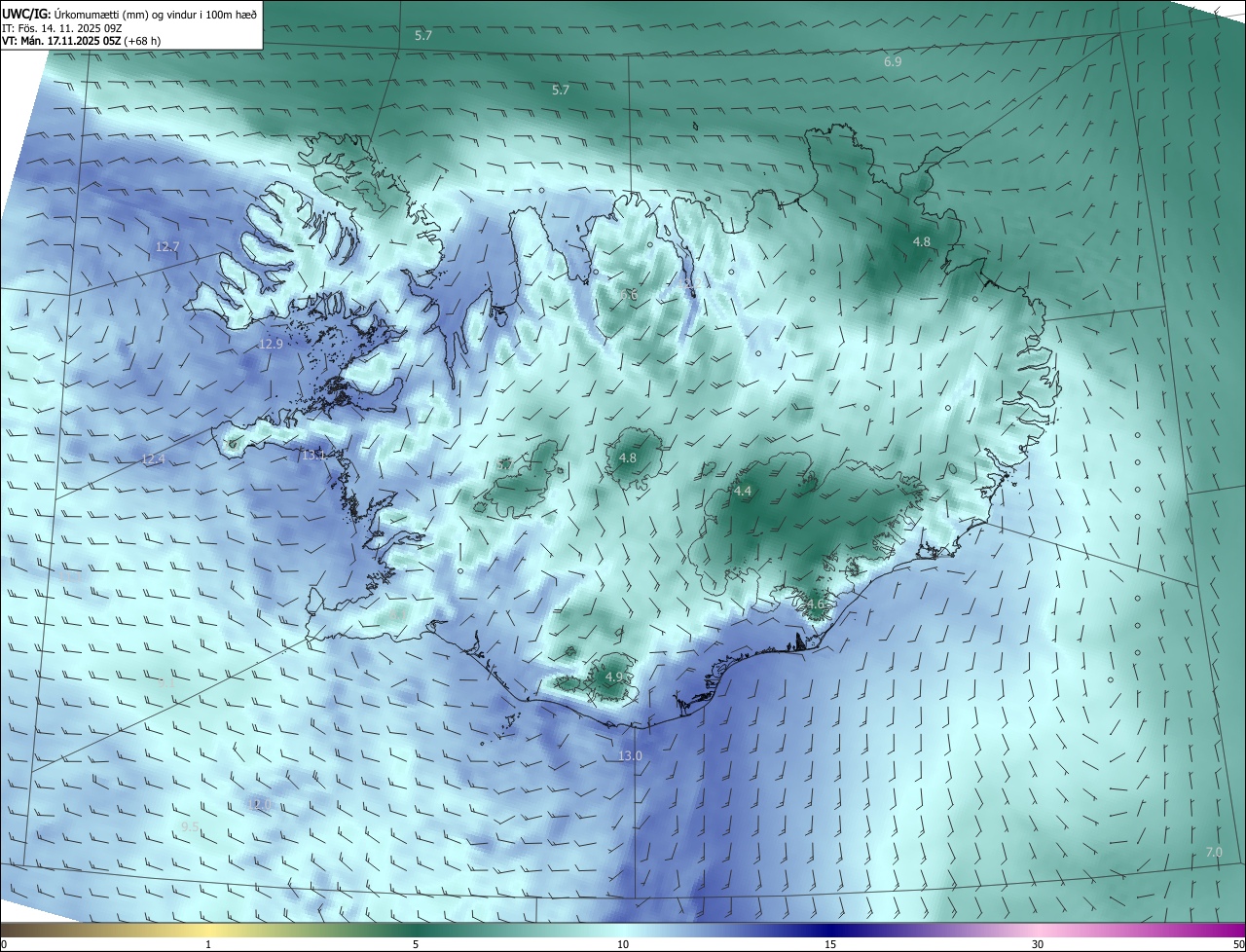Click the 12.4 precipitation value
This screenshot has width=1246, height=952.
pos(154,458)
